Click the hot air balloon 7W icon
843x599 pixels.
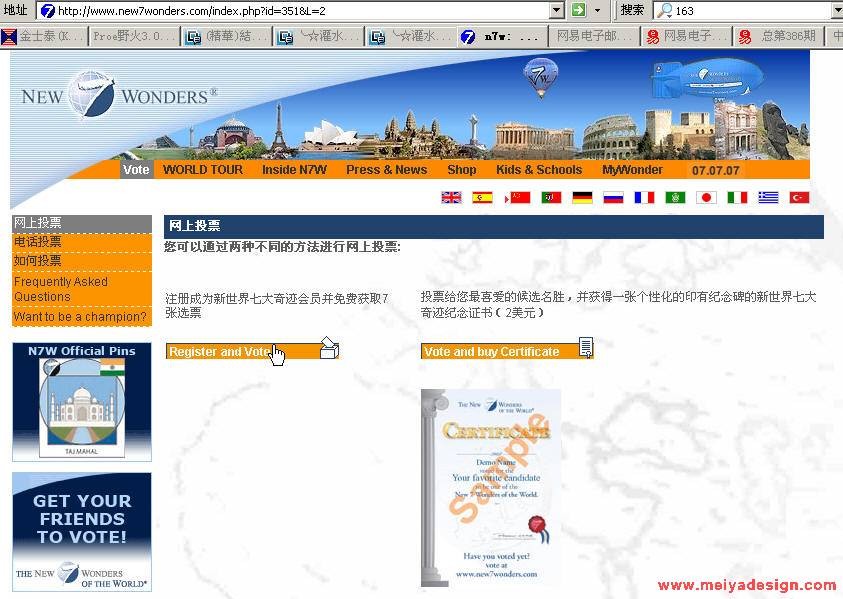pos(541,77)
